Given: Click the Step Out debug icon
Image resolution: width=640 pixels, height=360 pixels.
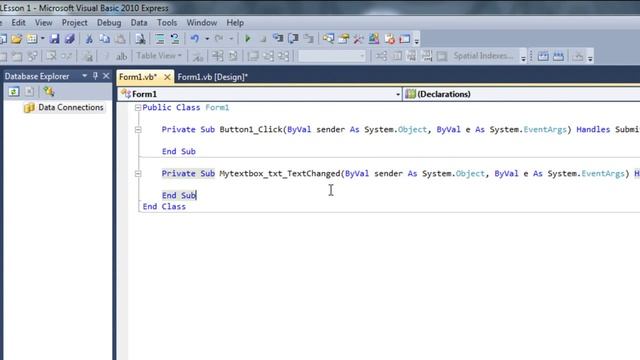Looking at the screenshot, I should [309, 39].
